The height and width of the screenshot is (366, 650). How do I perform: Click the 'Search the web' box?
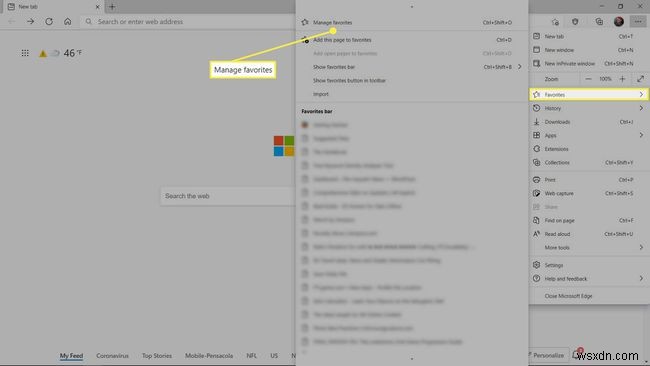(x=228, y=196)
